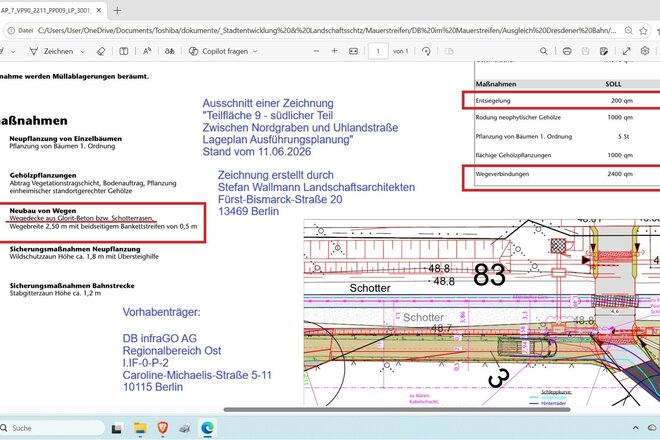Click 'Sicherungsmaßnahmen Neupflanzung' heading

coord(75,249)
